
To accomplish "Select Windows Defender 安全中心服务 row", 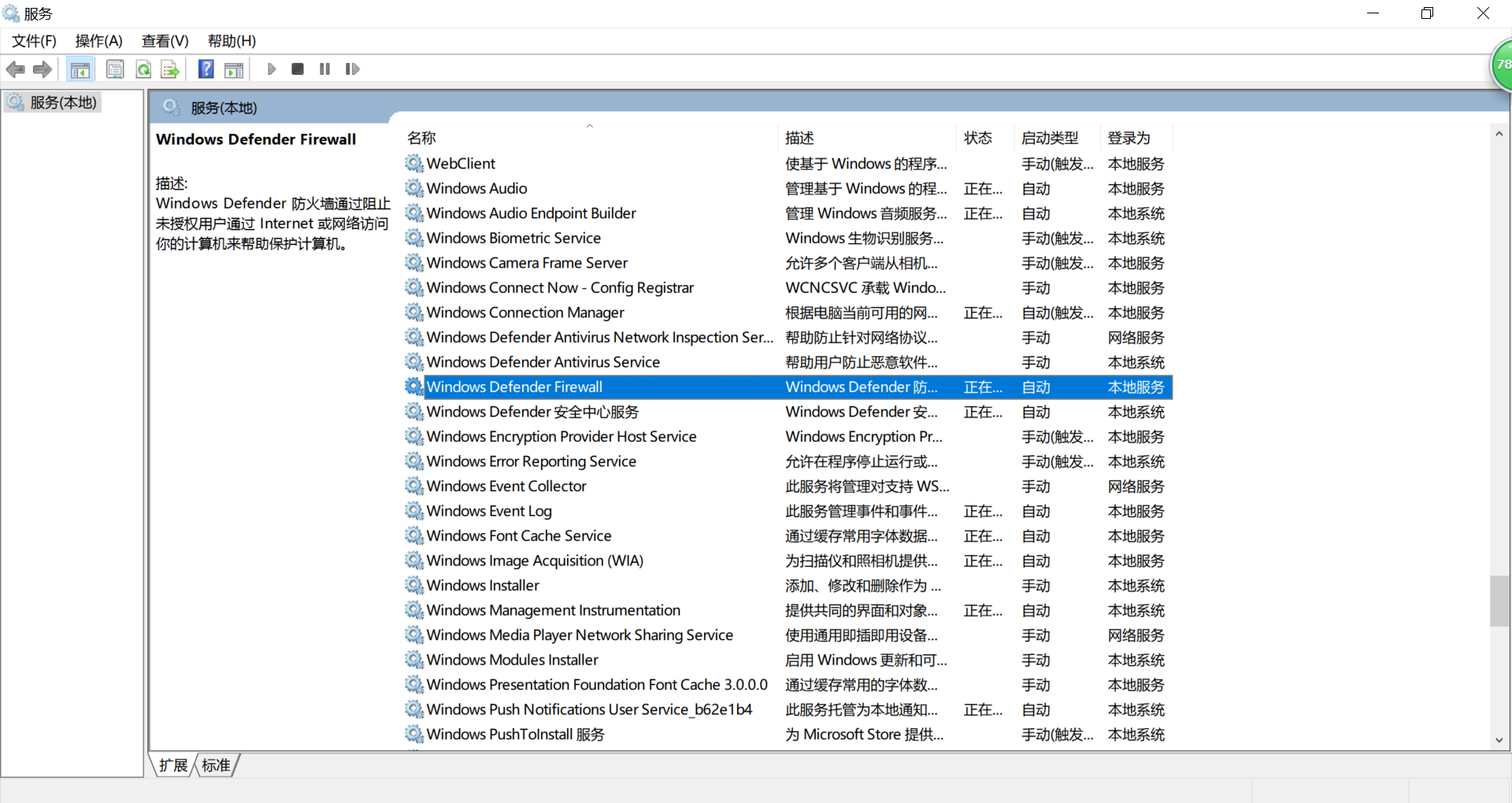I will [x=788, y=412].
